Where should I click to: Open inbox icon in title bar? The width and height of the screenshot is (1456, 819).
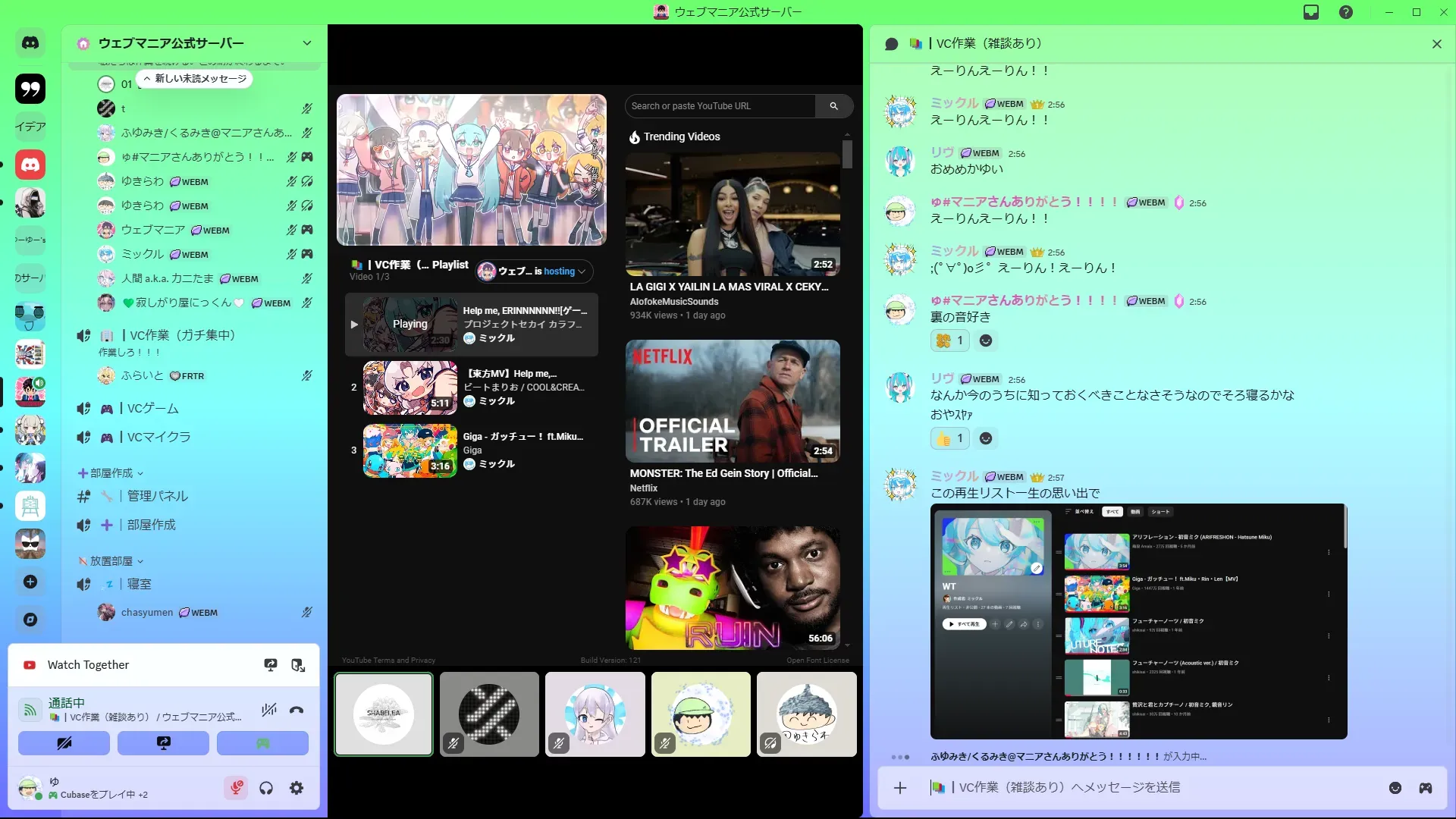point(1311,12)
